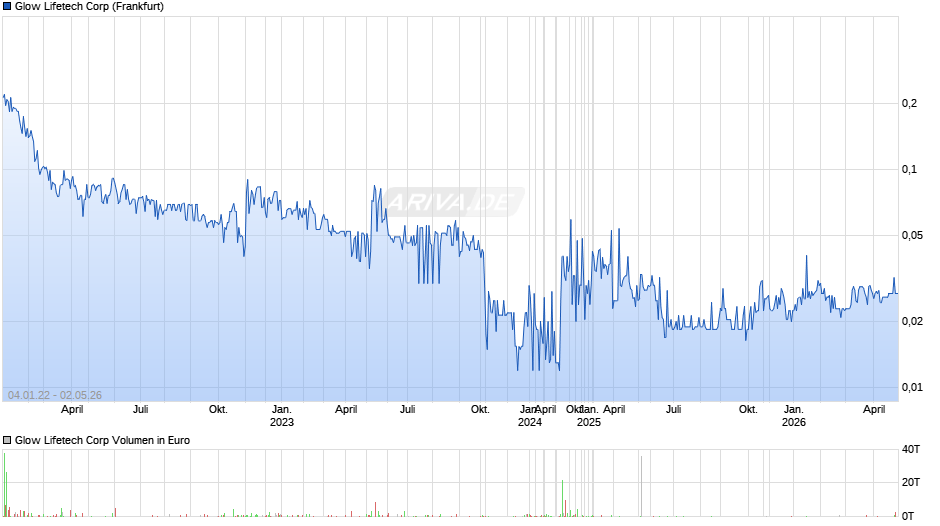Click the date range '04.01.22 - 02.05.26'

55,395
